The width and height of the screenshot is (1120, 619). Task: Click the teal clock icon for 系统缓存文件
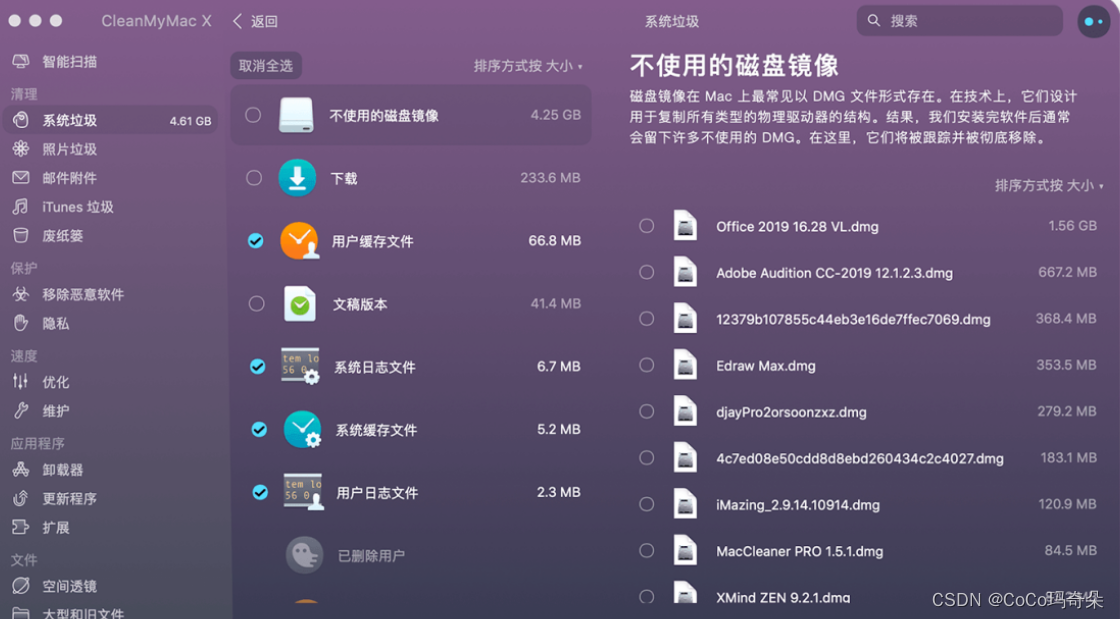[302, 429]
